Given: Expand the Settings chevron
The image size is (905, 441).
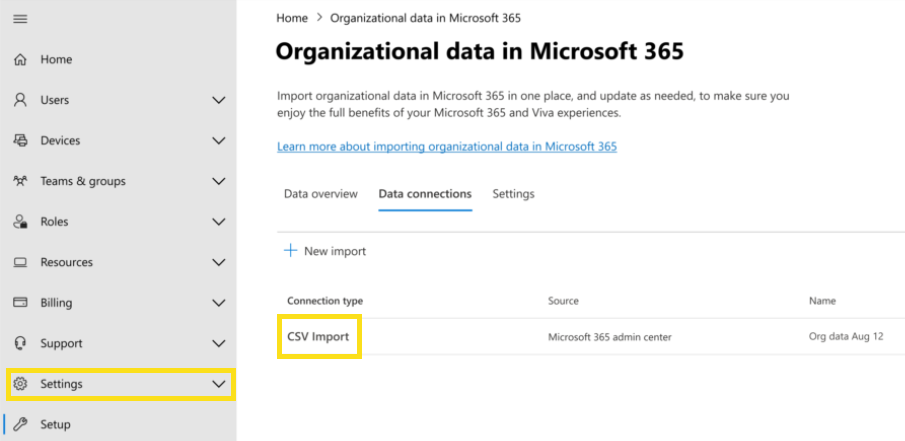Looking at the screenshot, I should (x=219, y=384).
